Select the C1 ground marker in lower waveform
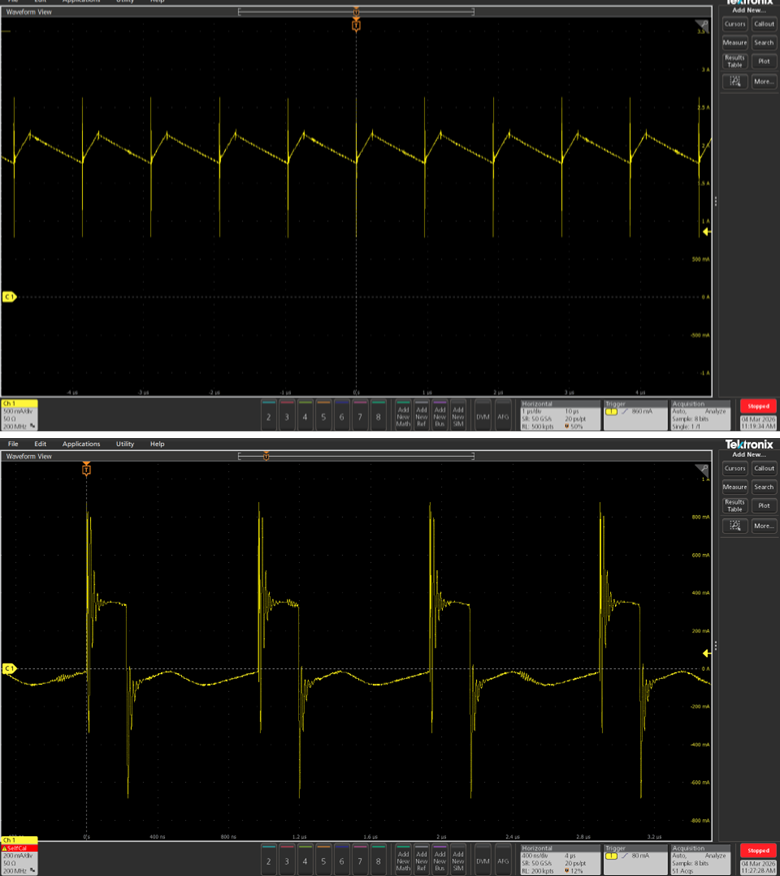Image resolution: width=780 pixels, height=876 pixels. click(x=9, y=668)
